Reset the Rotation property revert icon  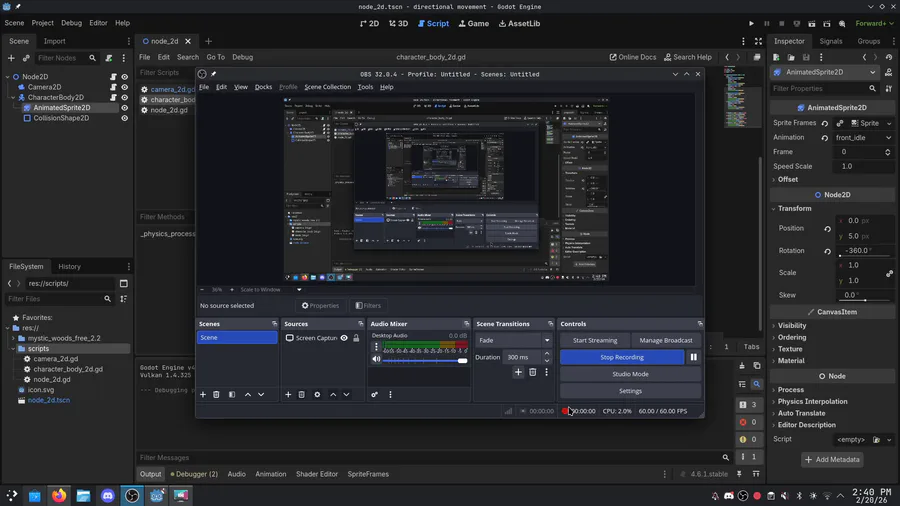point(827,251)
